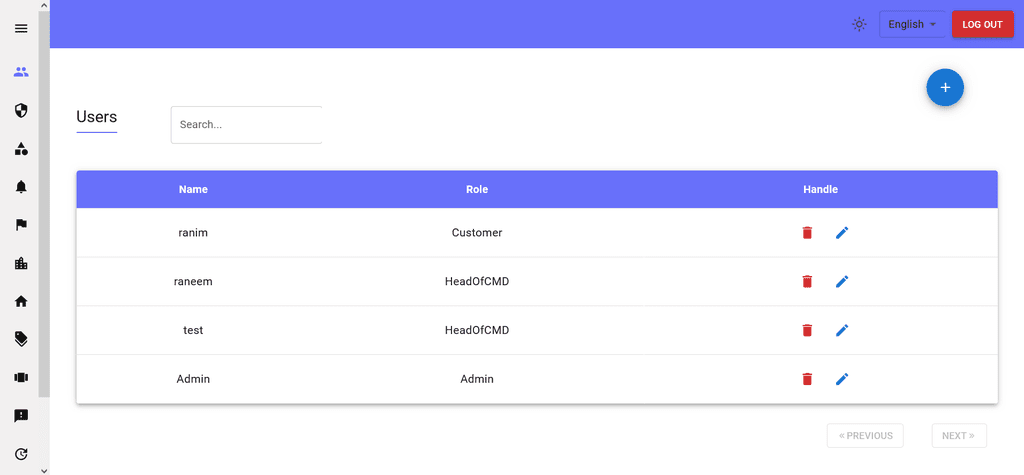Select the name cell ranim
This screenshot has height=475, width=1024.
tap(193, 233)
